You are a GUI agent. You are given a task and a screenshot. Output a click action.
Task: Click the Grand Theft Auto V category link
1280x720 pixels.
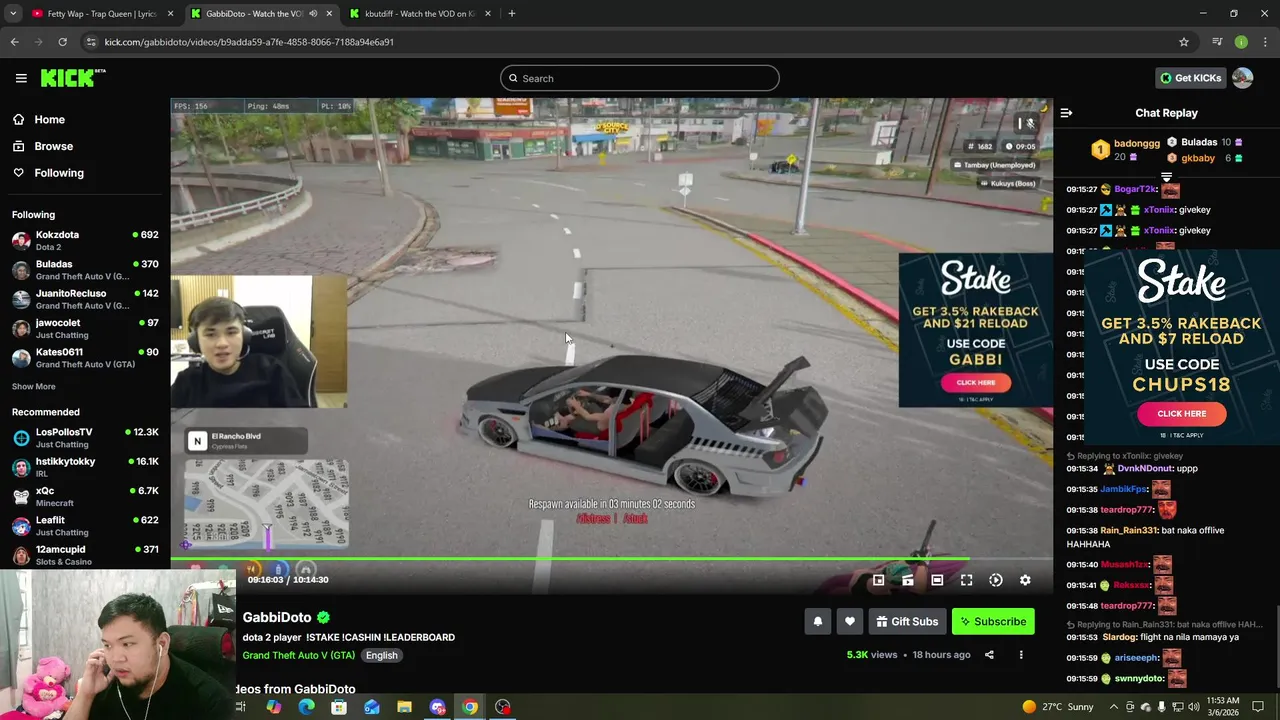click(298, 655)
